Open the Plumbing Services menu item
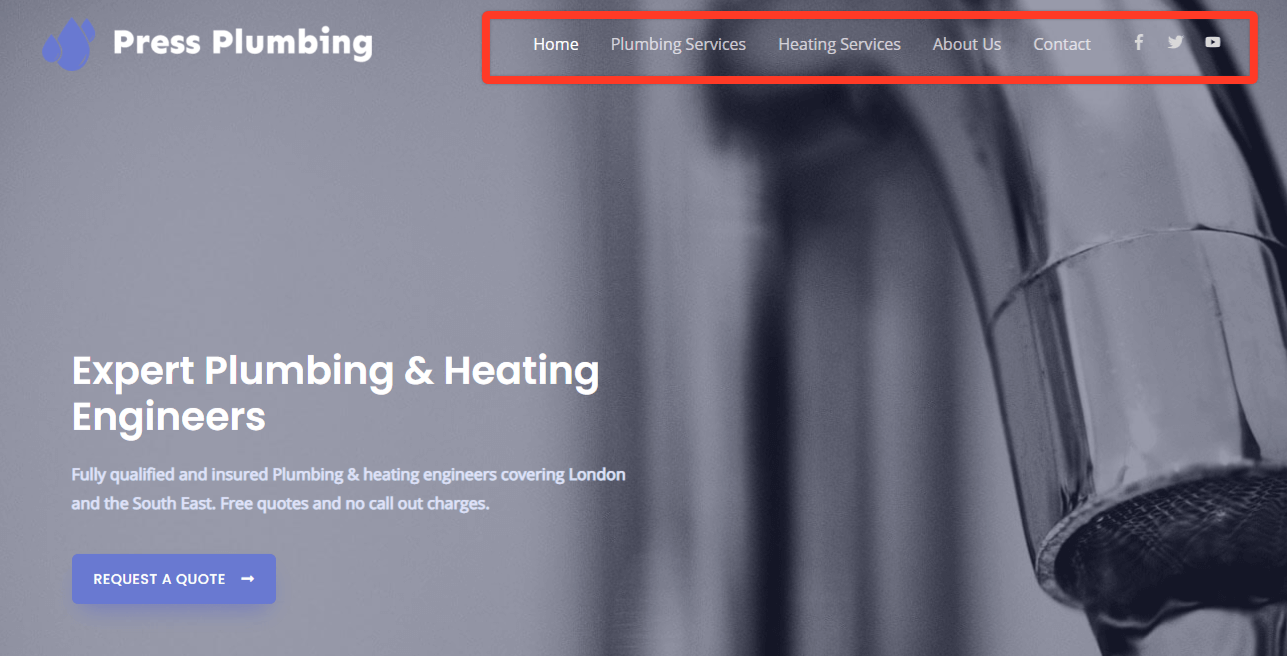 click(678, 44)
